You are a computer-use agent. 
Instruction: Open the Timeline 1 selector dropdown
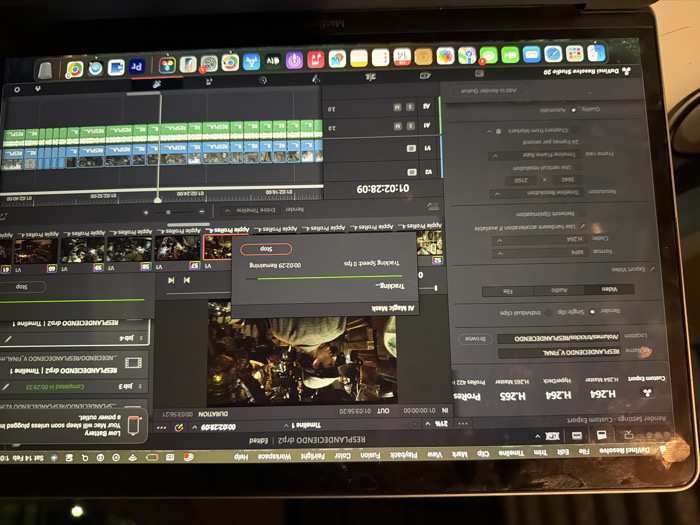(304, 425)
